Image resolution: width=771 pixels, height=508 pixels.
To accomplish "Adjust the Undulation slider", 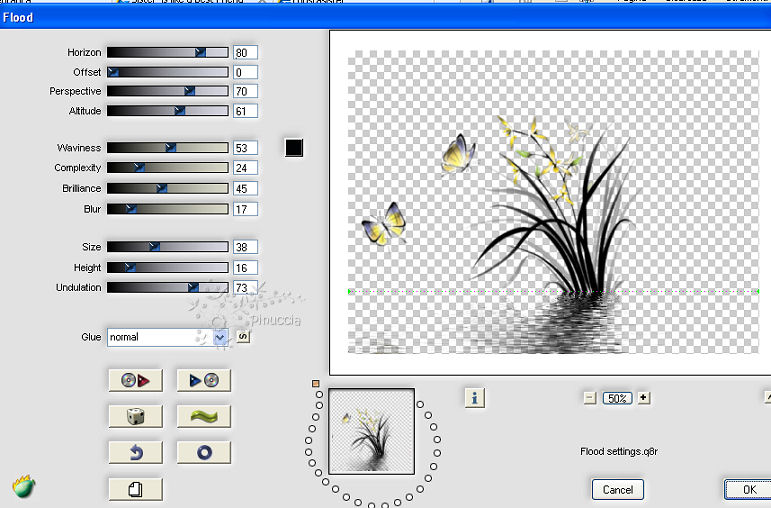I will 168,287.
